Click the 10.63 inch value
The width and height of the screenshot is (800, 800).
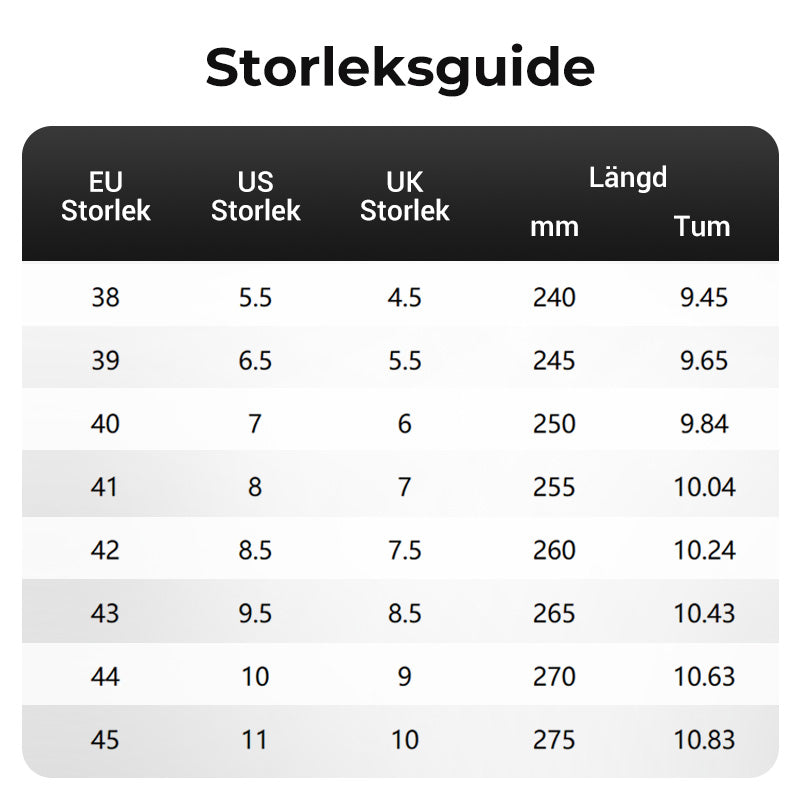pyautogui.click(x=704, y=677)
